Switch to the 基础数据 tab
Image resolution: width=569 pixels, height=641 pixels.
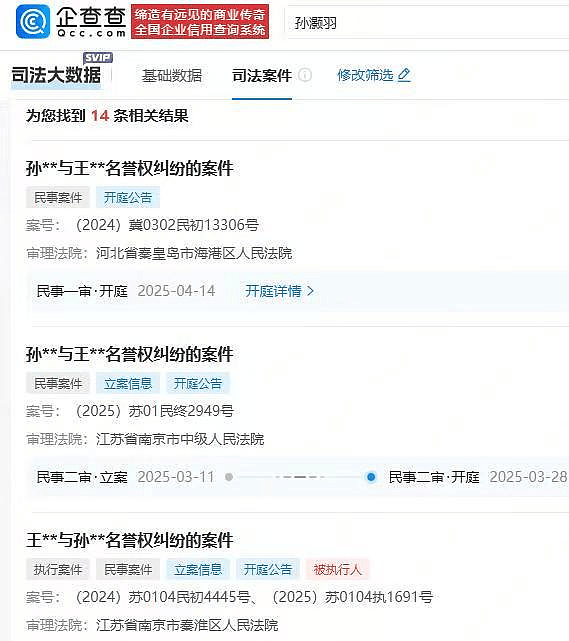172,76
